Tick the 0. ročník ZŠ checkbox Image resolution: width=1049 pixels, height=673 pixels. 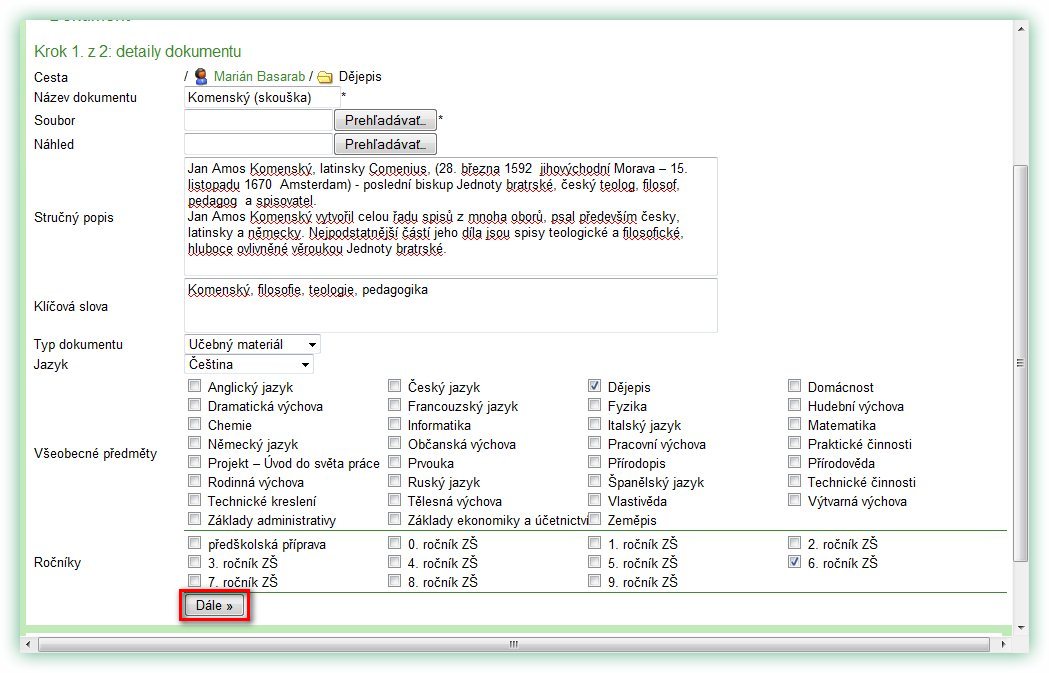(394, 543)
